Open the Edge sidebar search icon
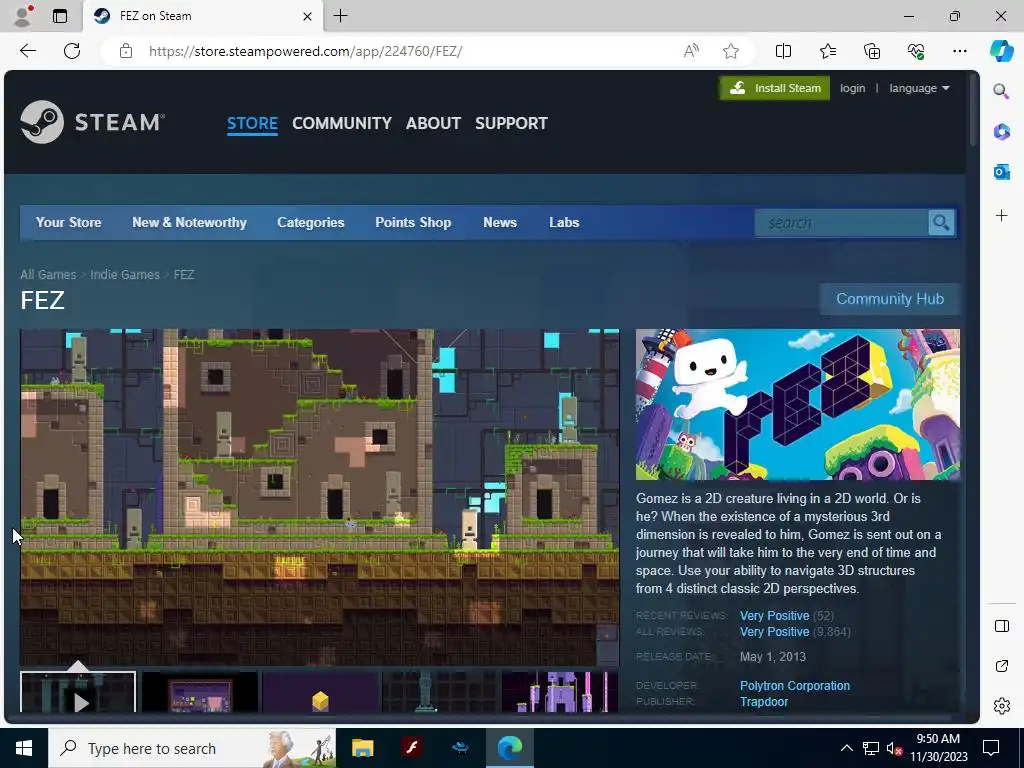 click(x=1001, y=91)
